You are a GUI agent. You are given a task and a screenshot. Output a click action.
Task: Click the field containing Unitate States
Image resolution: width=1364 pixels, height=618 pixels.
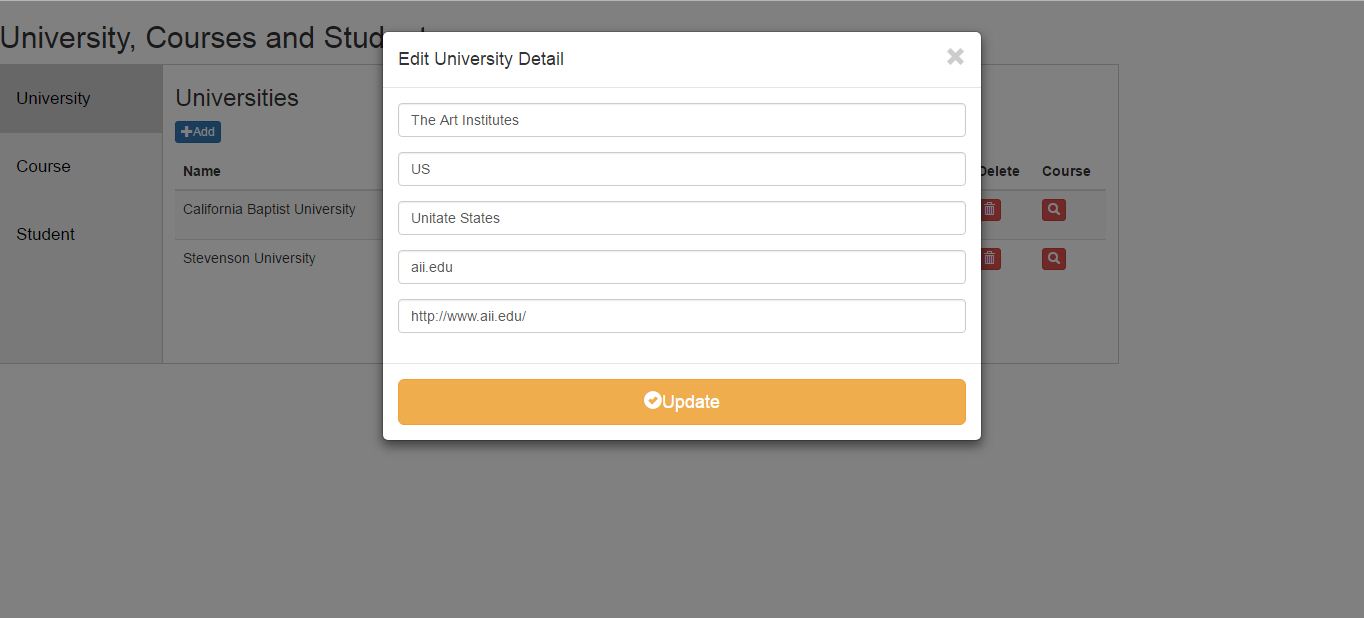tap(681, 218)
